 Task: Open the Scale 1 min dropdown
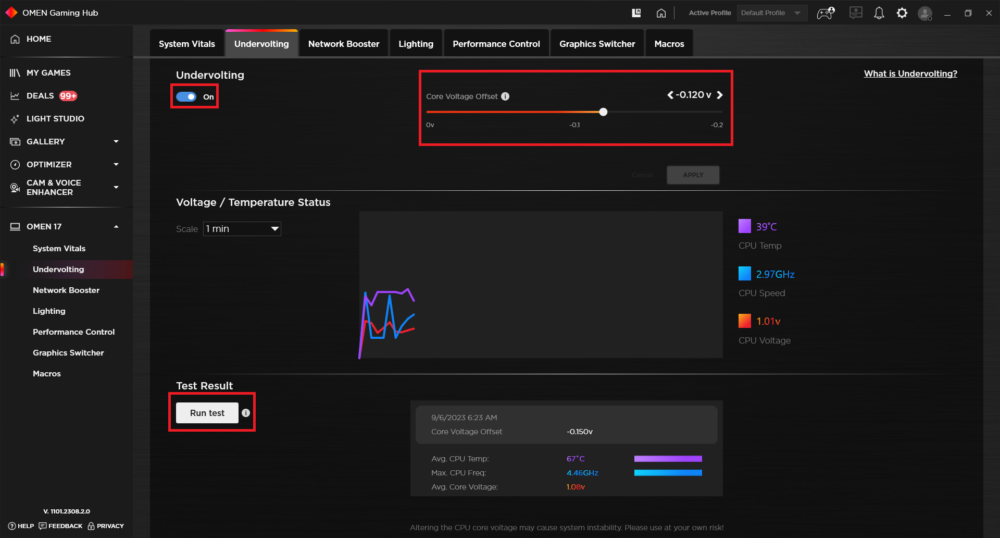pyautogui.click(x=242, y=229)
